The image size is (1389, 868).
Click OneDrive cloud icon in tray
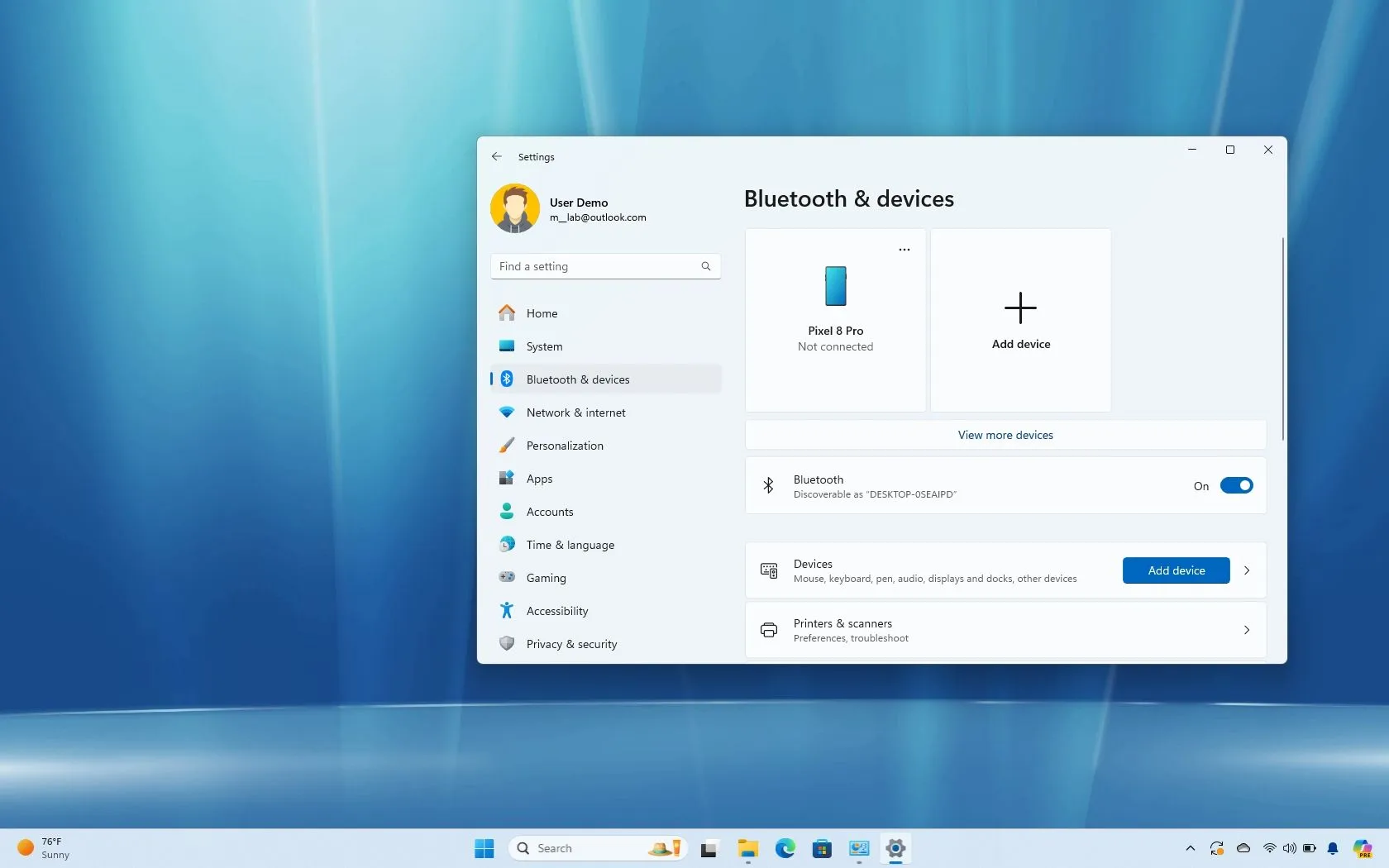1243,848
